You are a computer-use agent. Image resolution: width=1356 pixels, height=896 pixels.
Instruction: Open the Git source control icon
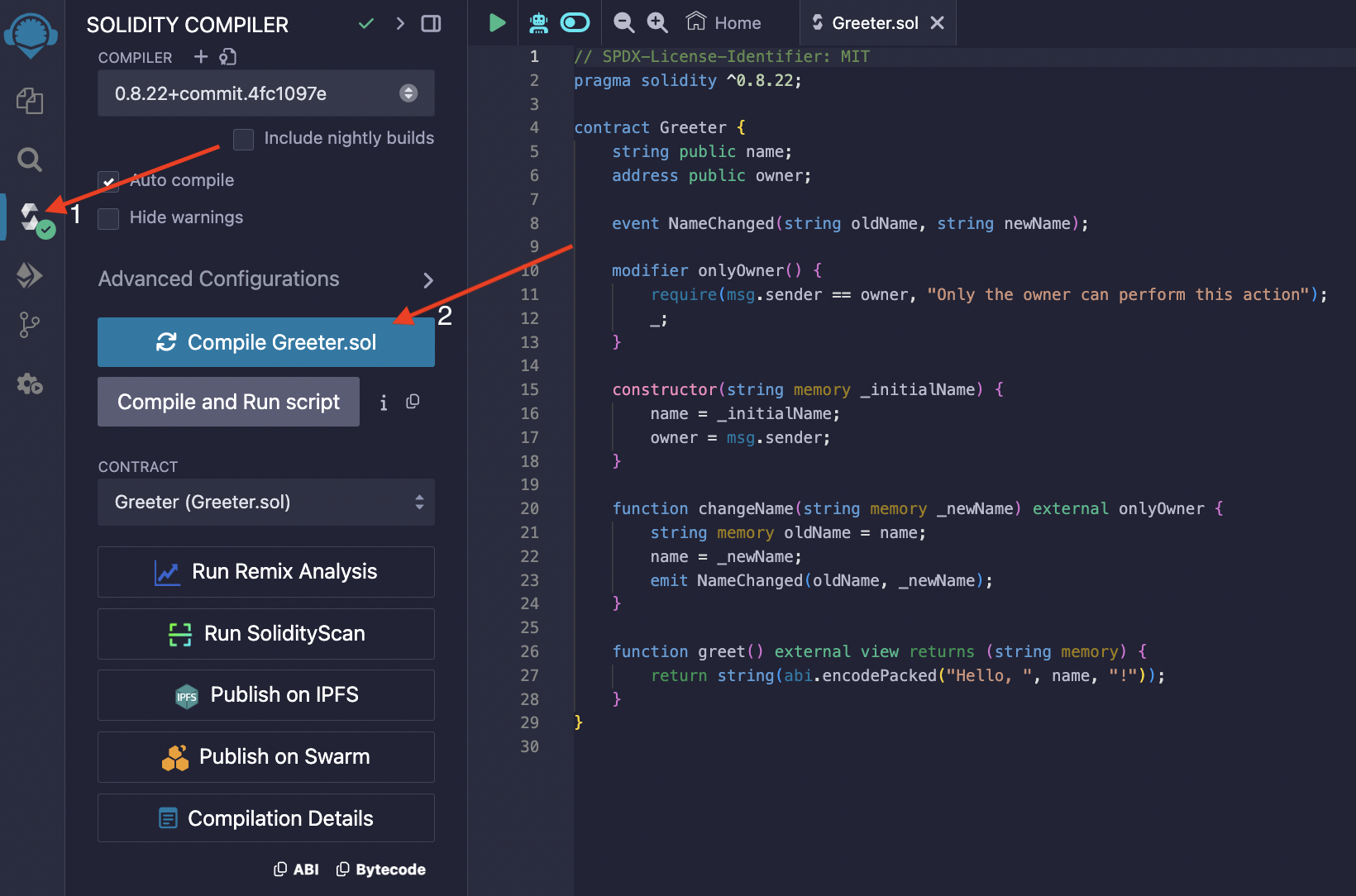pos(30,325)
